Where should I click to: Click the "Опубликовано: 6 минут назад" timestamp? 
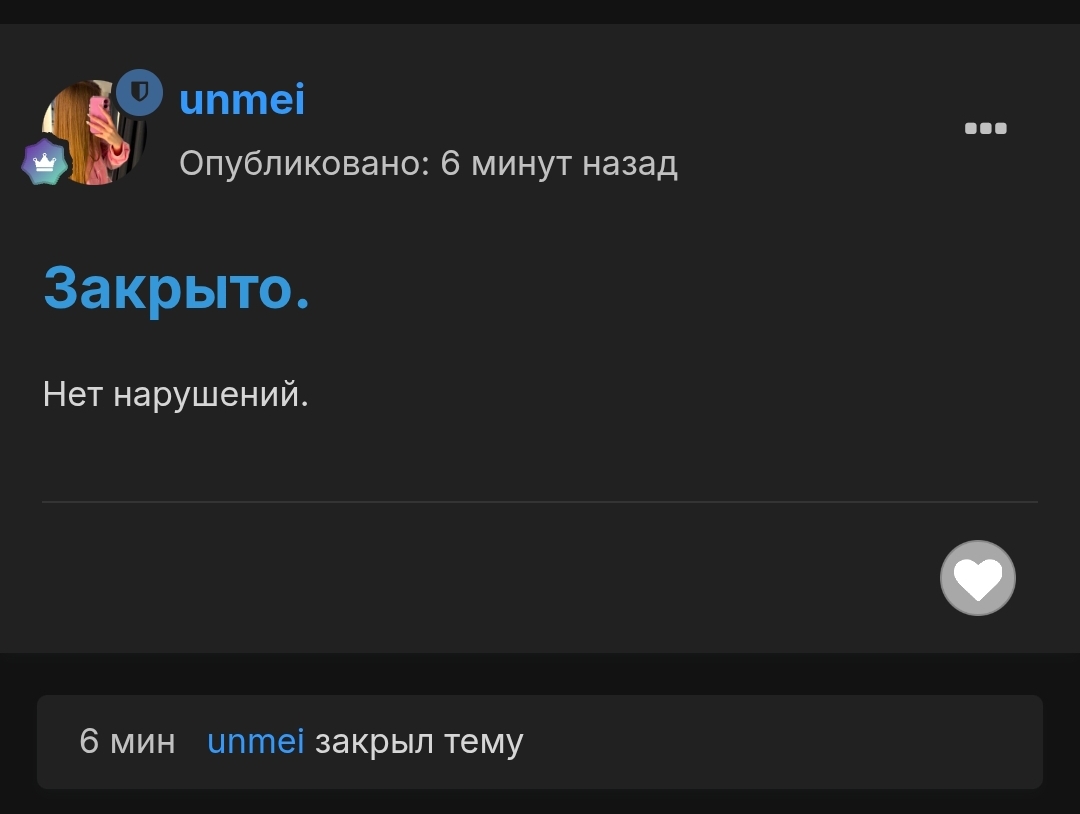(x=428, y=164)
